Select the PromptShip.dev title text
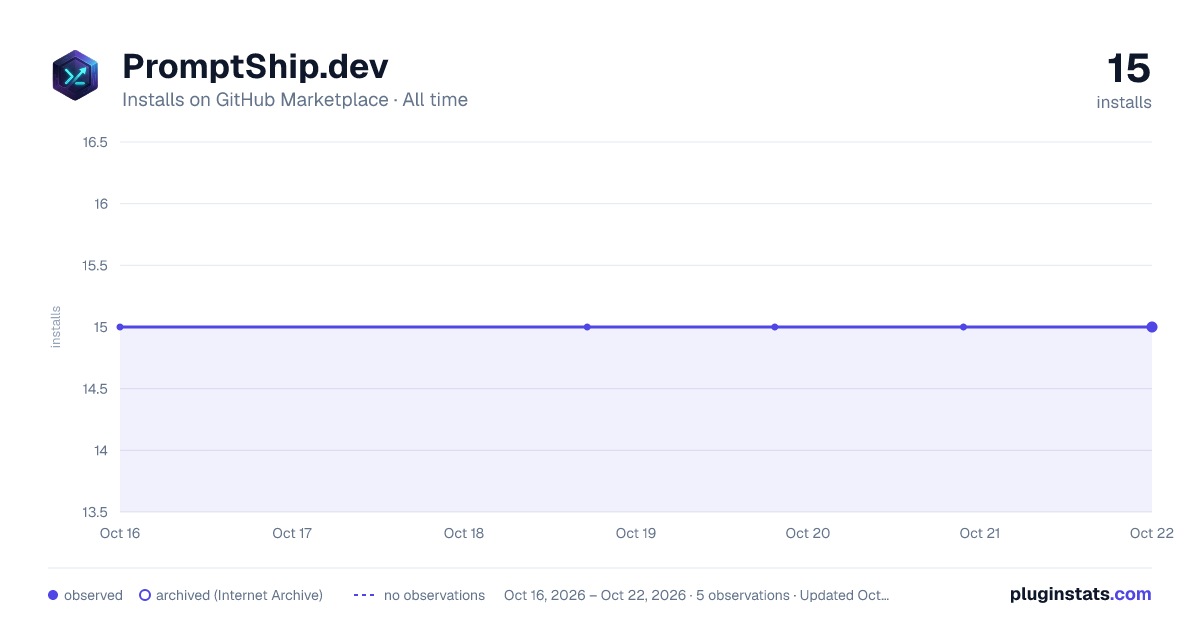This screenshot has height=630, width=1200. click(255, 66)
